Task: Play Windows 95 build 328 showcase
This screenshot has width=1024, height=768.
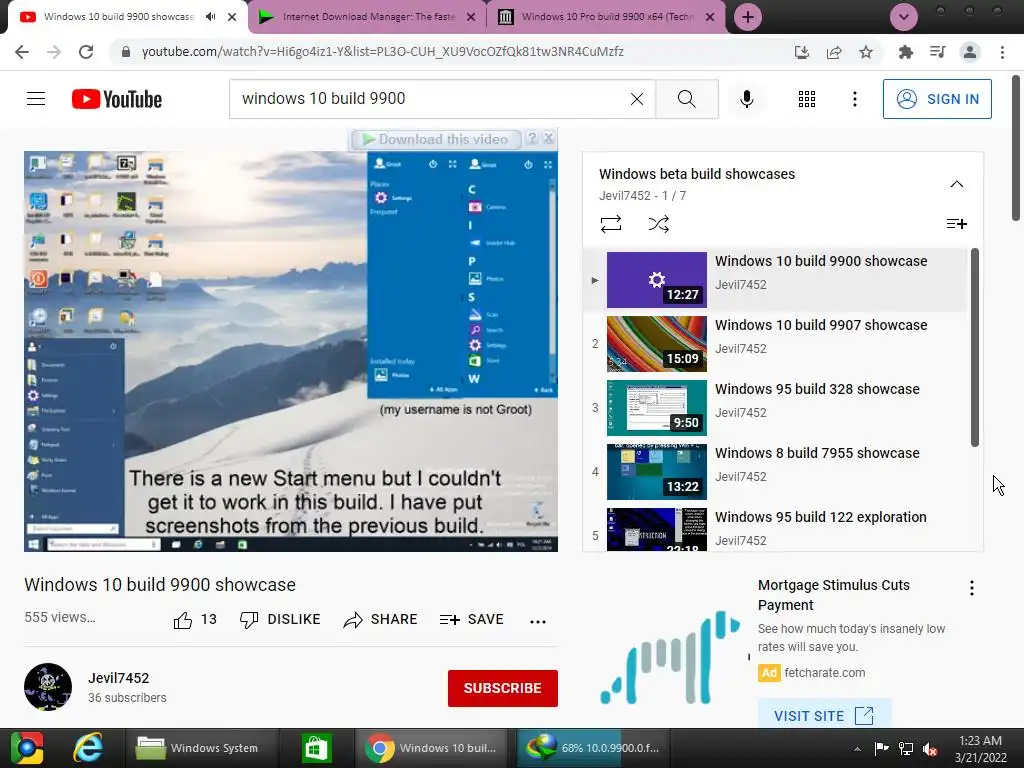Action: coord(775,408)
